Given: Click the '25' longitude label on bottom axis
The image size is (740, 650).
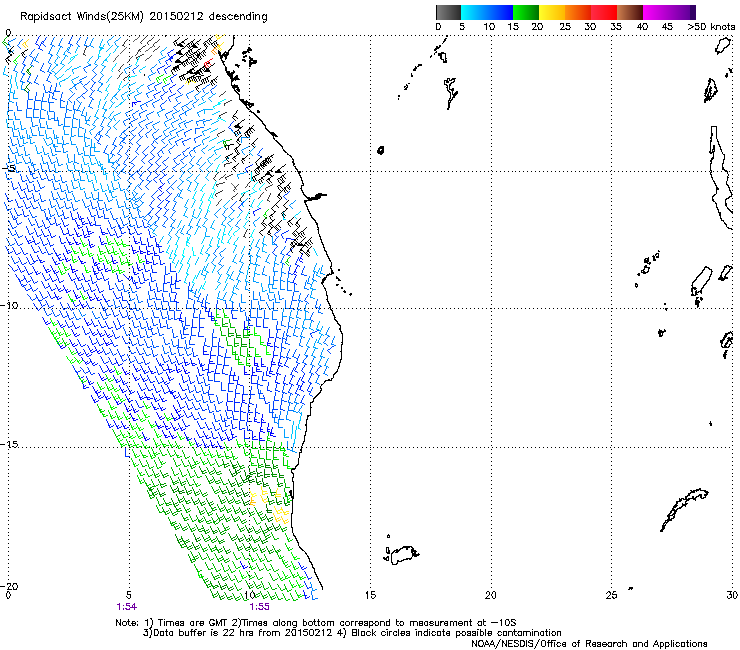Looking at the screenshot, I should pos(611,595).
